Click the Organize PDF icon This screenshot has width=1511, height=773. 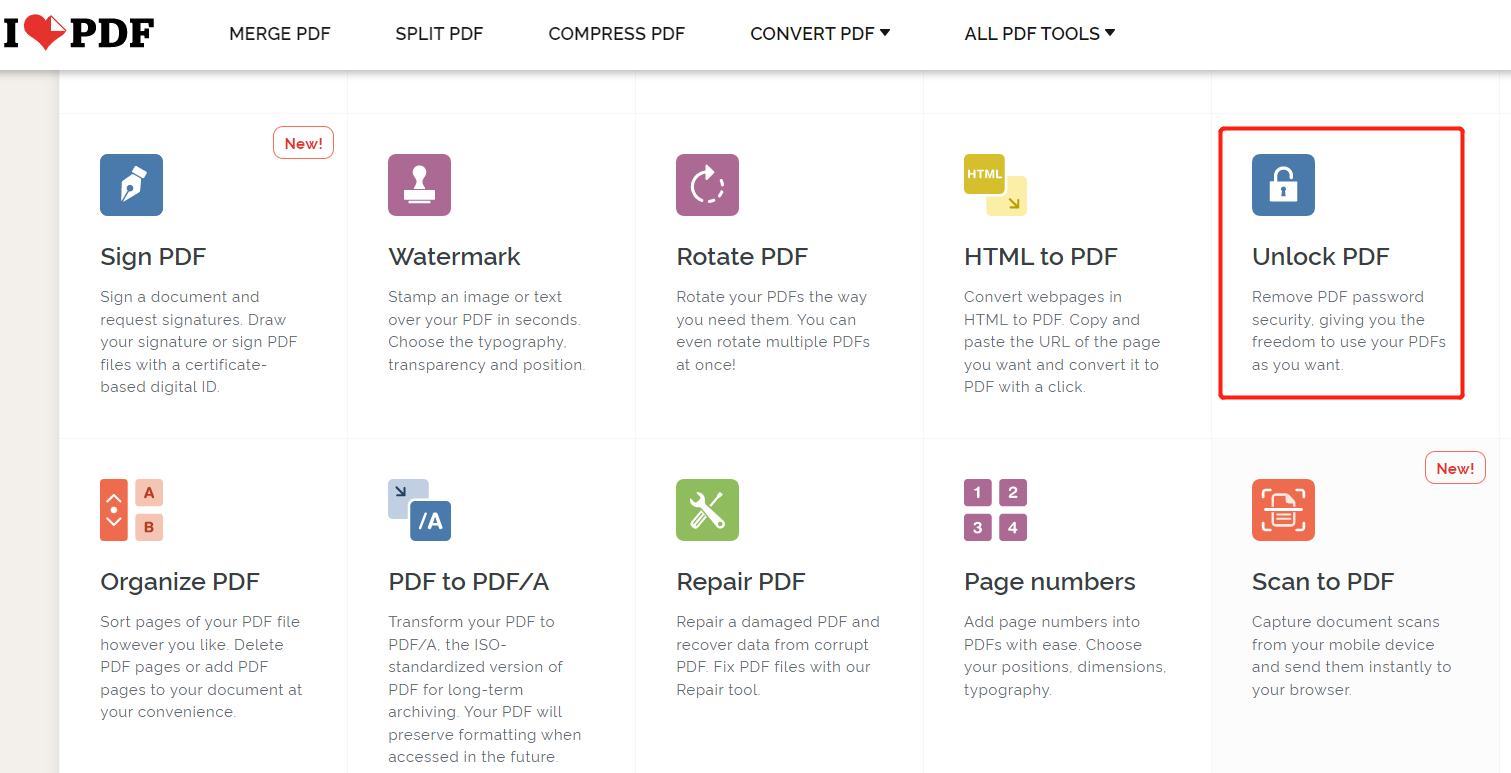[x=131, y=510]
